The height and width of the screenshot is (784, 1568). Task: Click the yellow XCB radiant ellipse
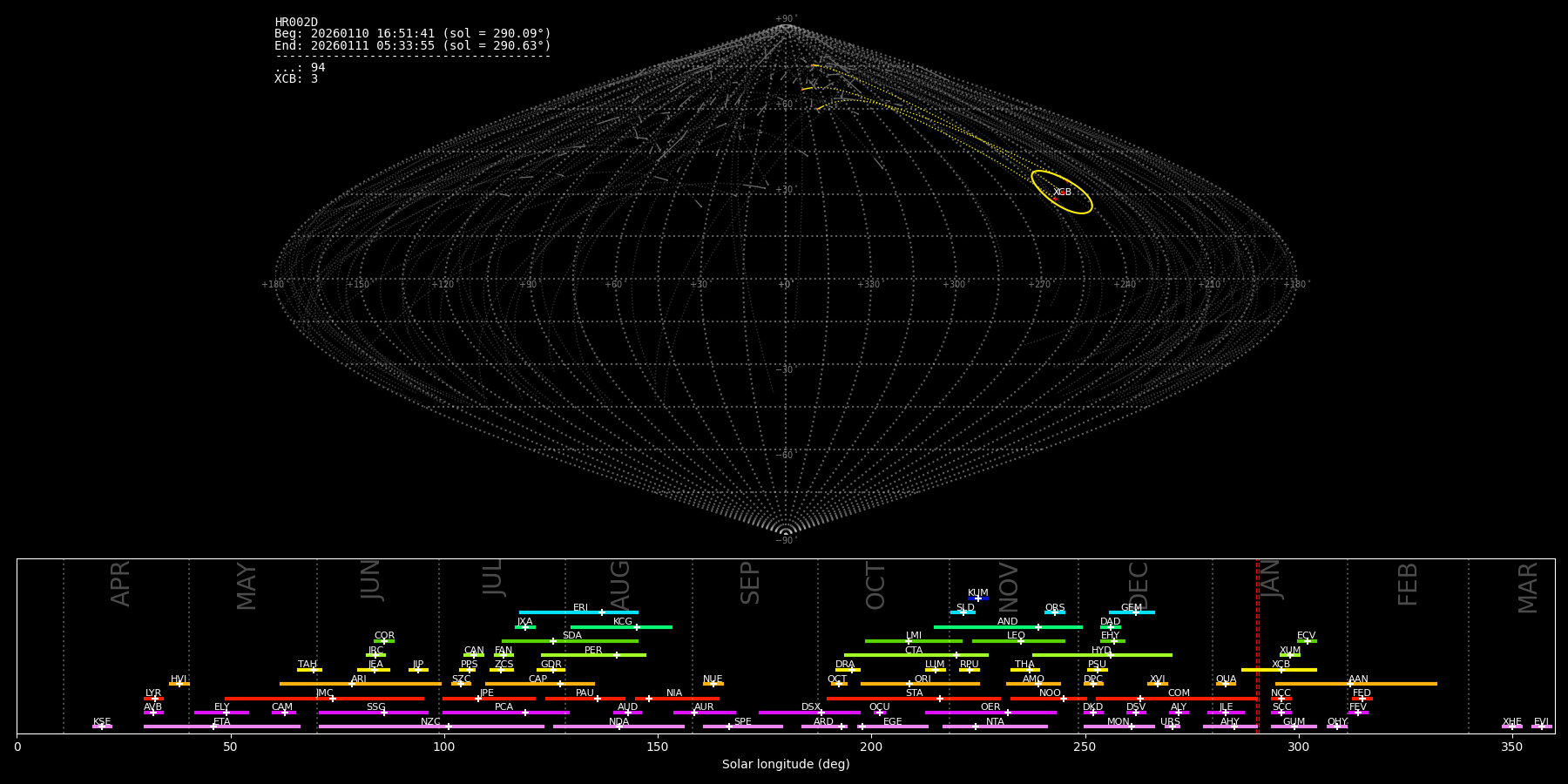click(x=1061, y=192)
